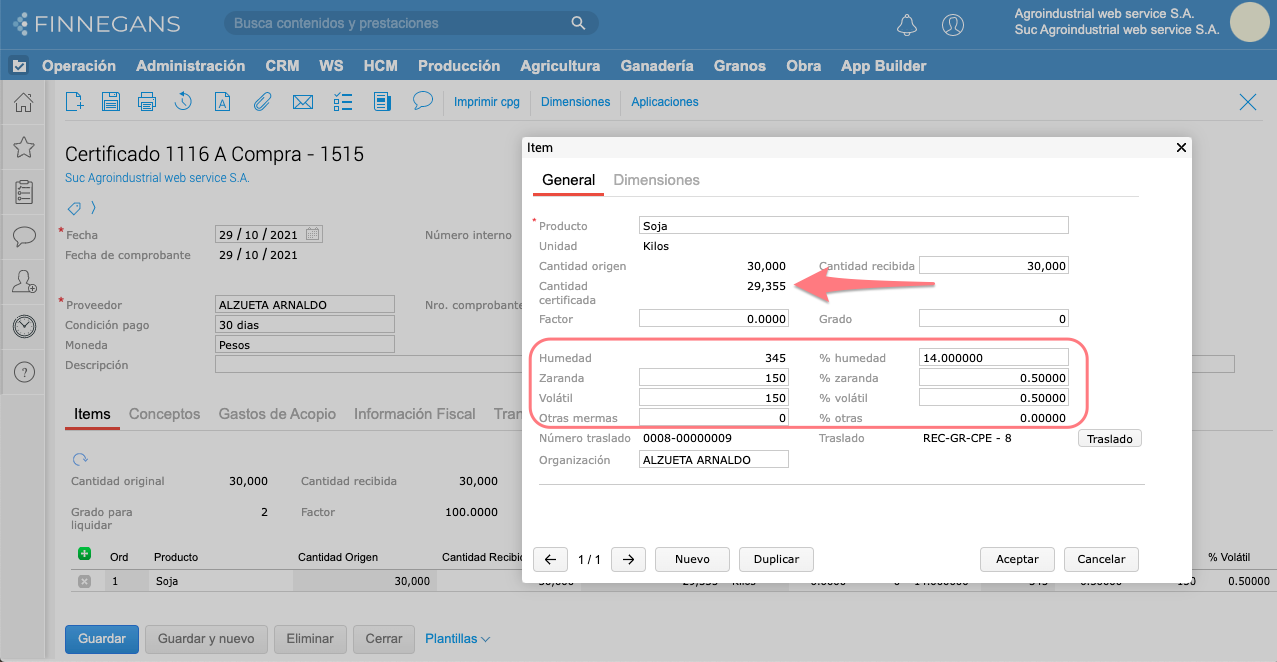Open notifications bell icon

pyautogui.click(x=907, y=25)
